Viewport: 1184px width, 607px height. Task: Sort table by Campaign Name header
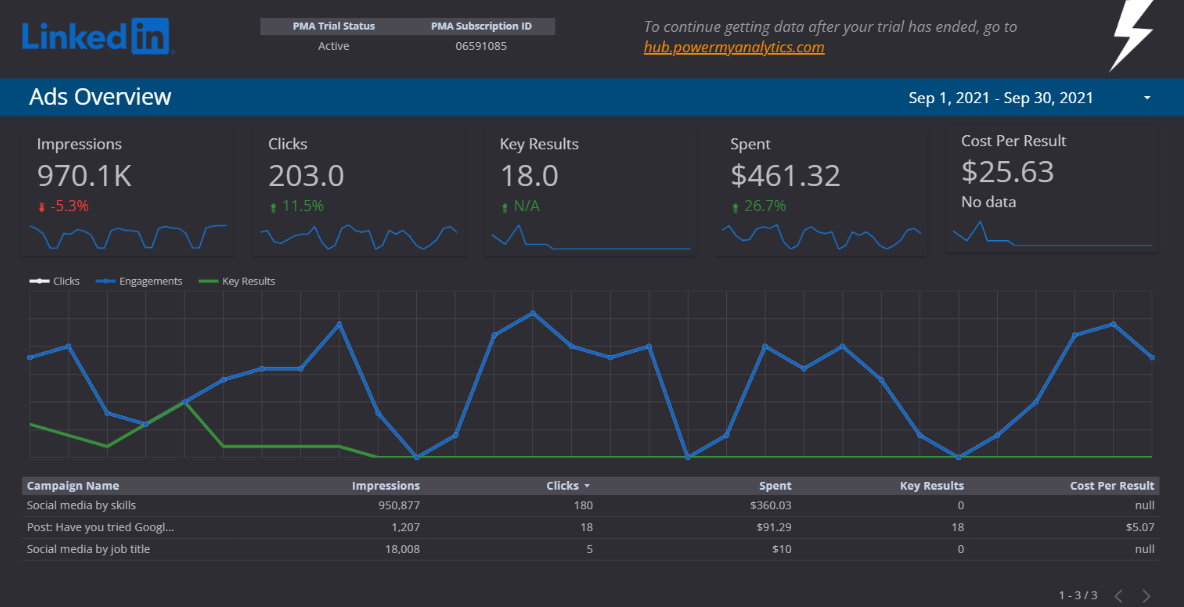(73, 486)
